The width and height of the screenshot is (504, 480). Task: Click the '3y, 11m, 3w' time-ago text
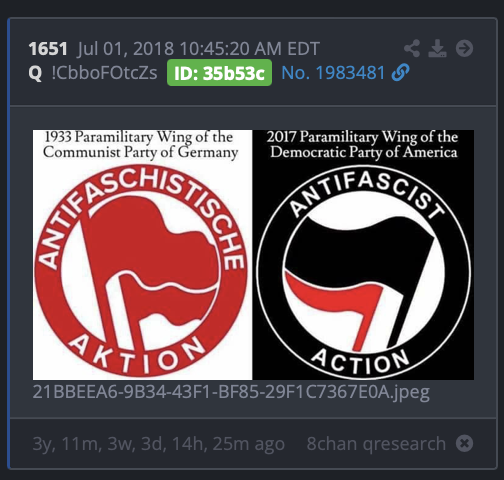point(159,444)
